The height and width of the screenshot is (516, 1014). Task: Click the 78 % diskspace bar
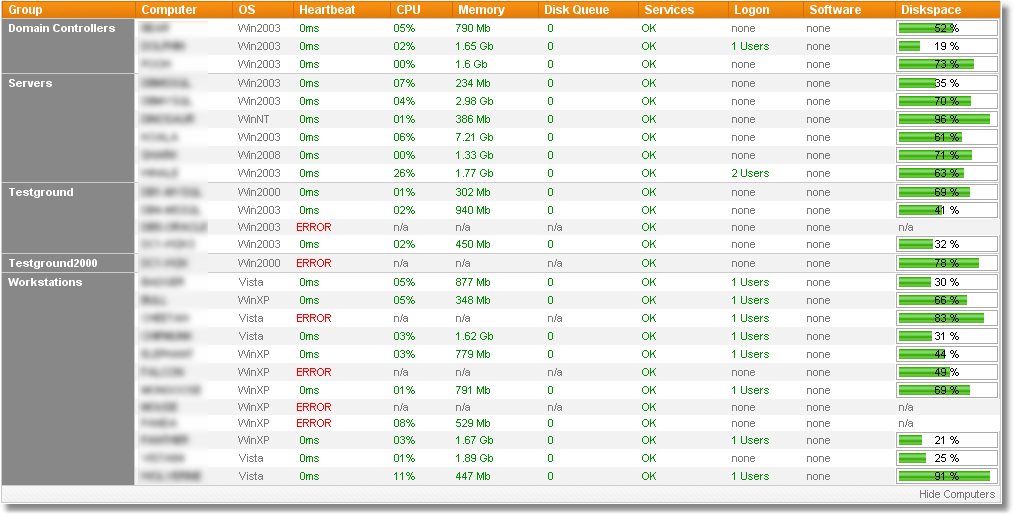[x=947, y=263]
